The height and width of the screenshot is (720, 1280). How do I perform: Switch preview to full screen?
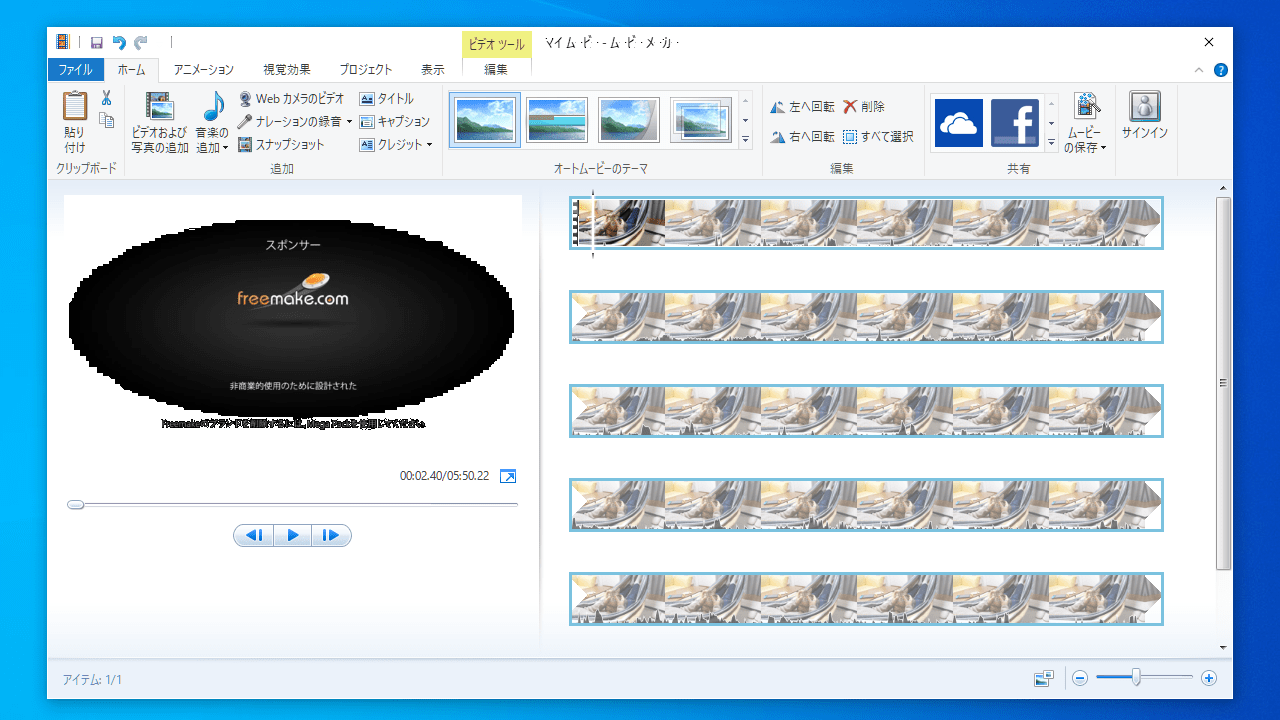[x=508, y=476]
